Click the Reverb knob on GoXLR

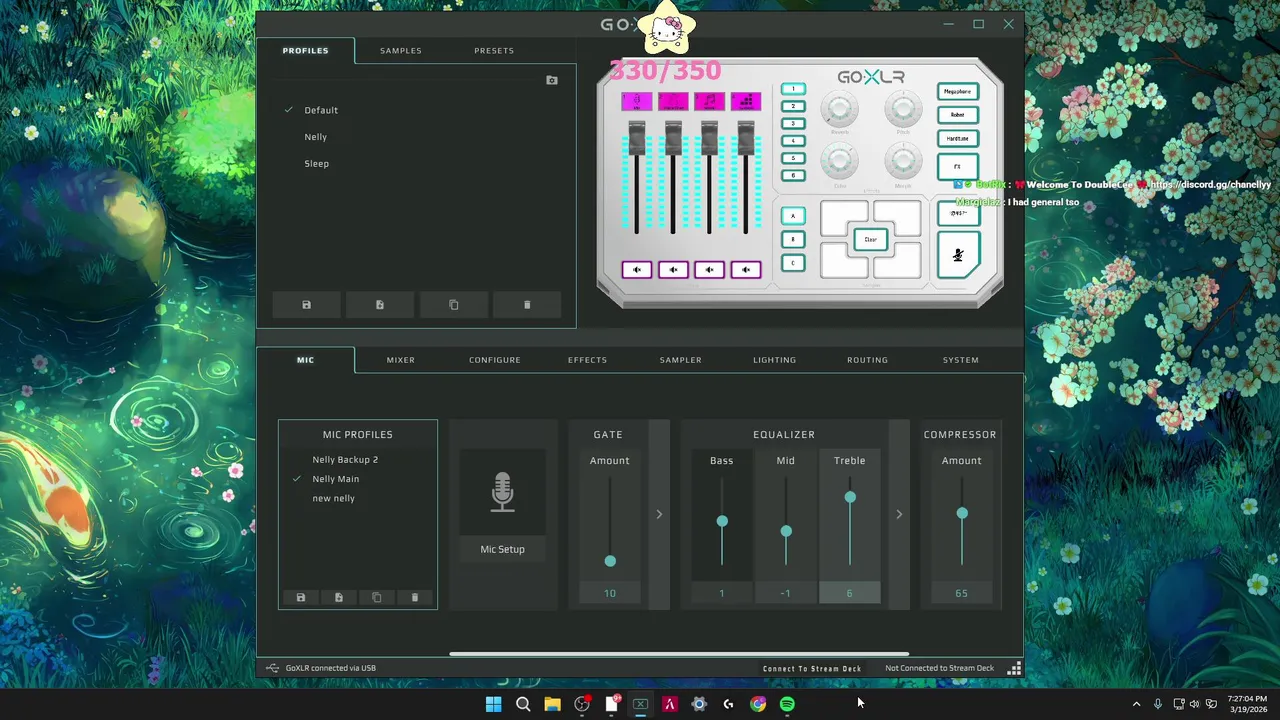[840, 108]
